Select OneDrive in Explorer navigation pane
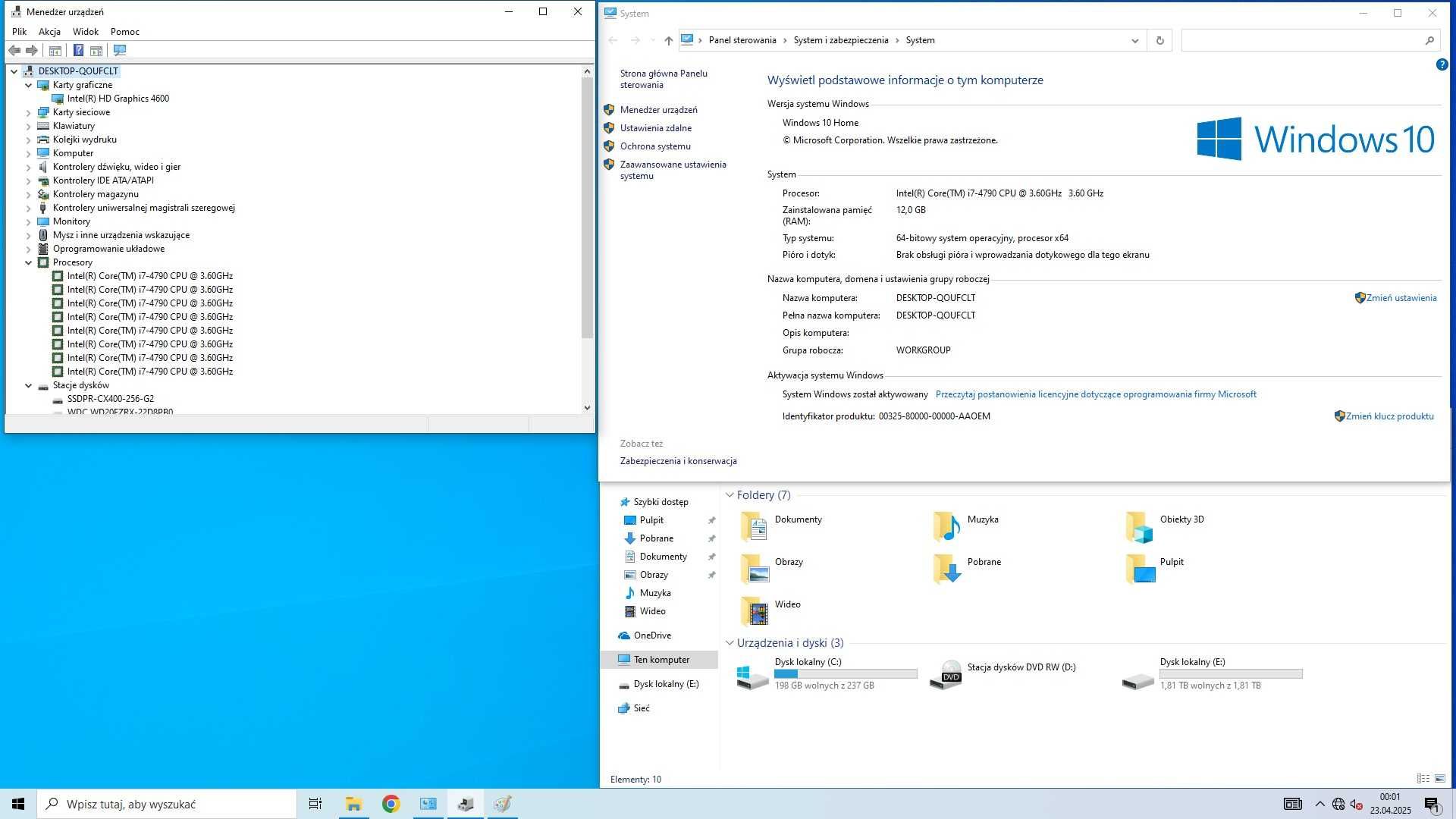The height and width of the screenshot is (819, 1456). coord(652,635)
